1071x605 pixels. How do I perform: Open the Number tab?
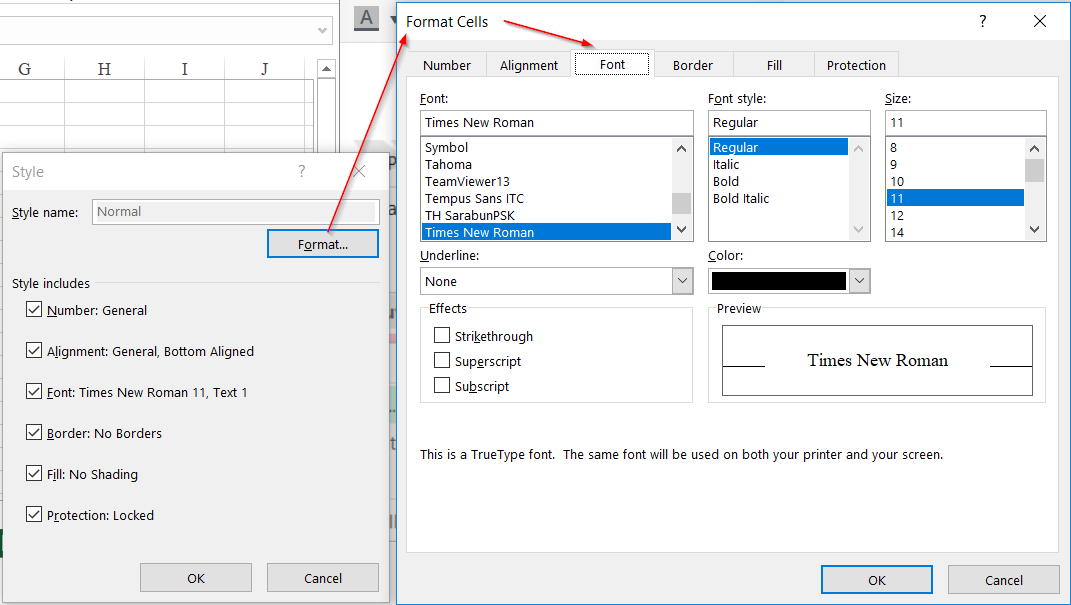[447, 65]
